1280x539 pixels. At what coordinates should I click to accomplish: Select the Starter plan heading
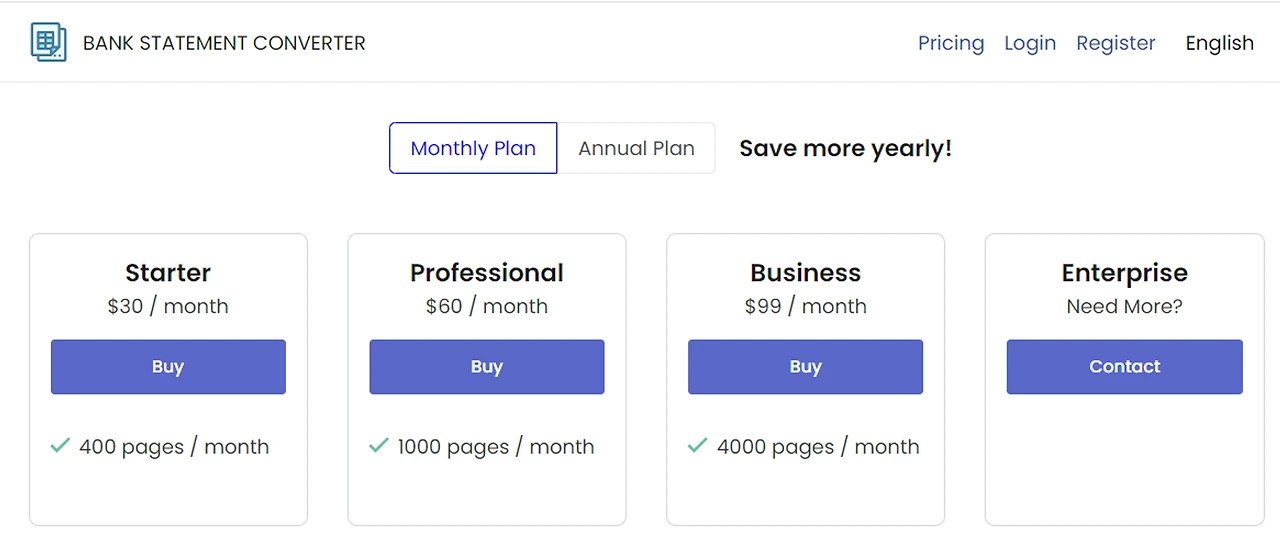point(168,273)
